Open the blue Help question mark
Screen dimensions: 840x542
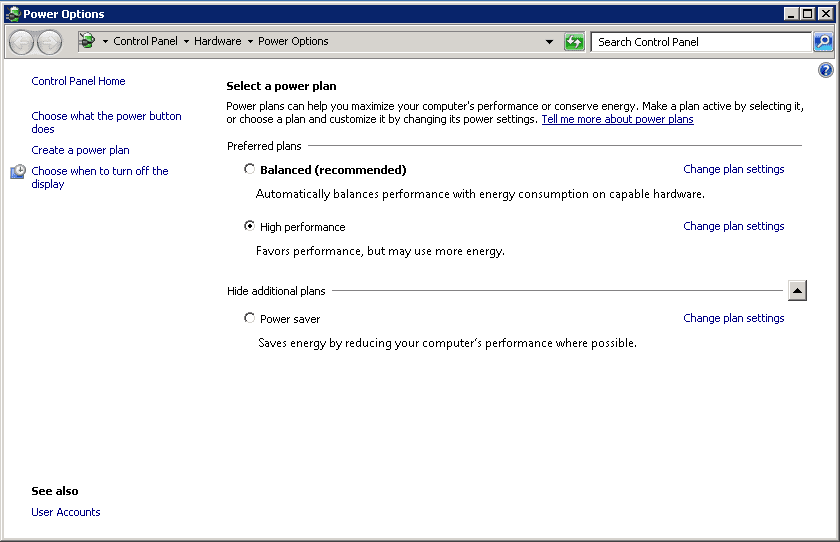tap(825, 70)
